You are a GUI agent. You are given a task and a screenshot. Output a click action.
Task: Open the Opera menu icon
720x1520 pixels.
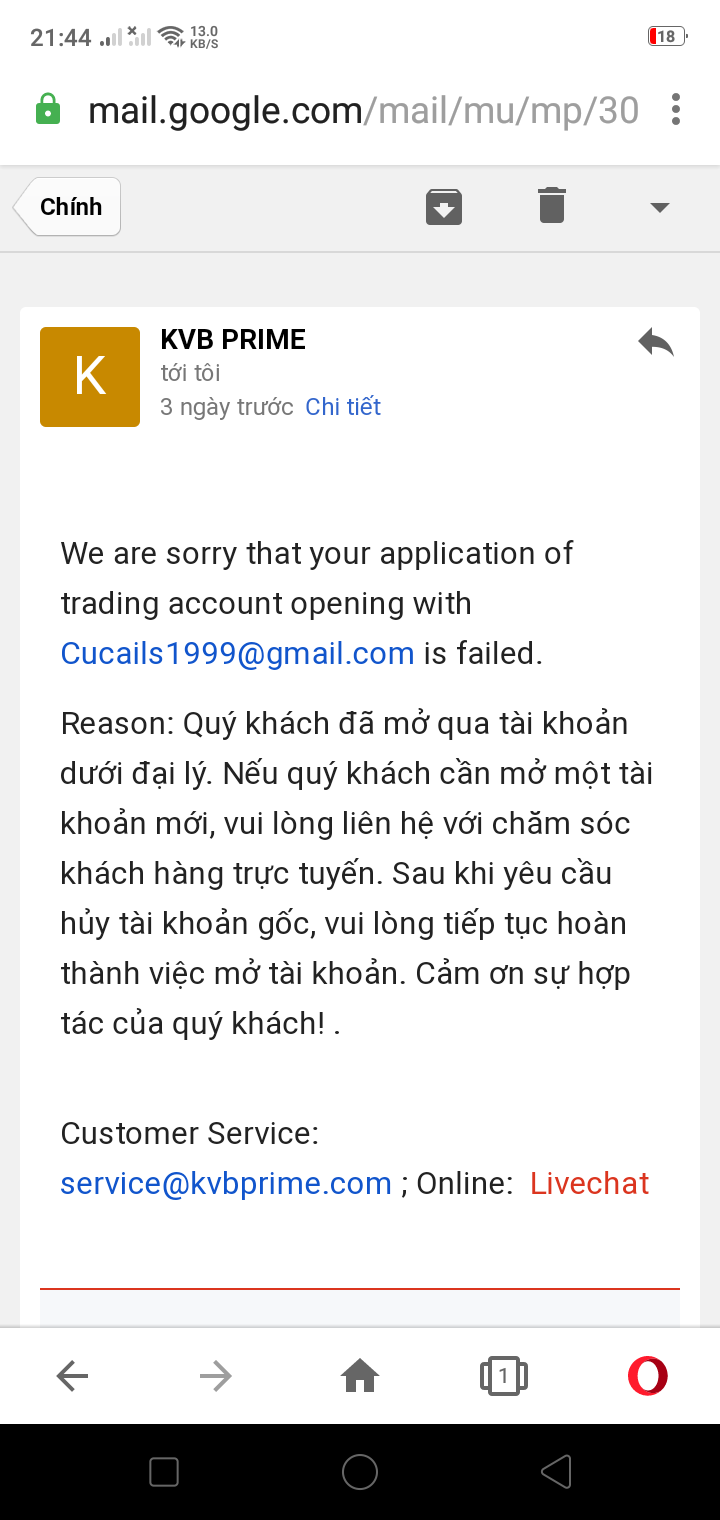coord(648,1376)
